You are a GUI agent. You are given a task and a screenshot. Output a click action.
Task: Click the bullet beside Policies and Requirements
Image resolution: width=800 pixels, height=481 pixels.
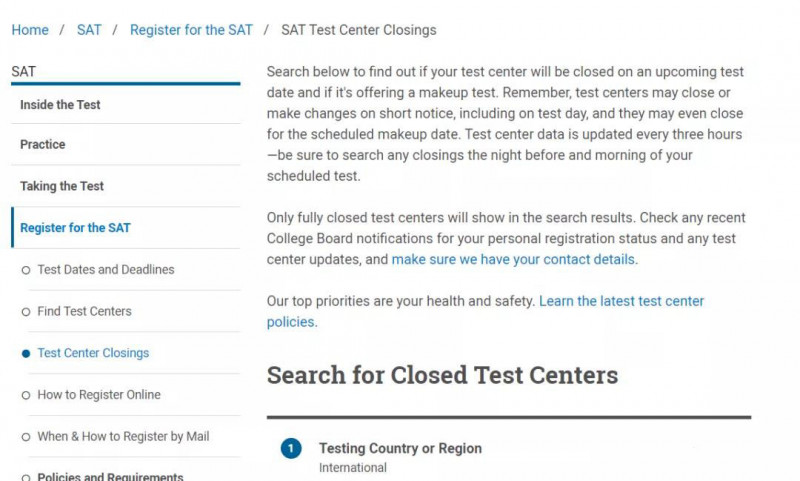26,478
